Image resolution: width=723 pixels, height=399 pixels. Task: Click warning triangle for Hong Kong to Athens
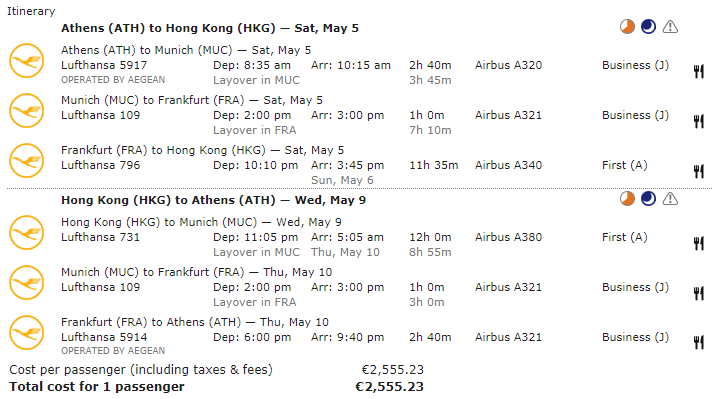[x=670, y=199]
